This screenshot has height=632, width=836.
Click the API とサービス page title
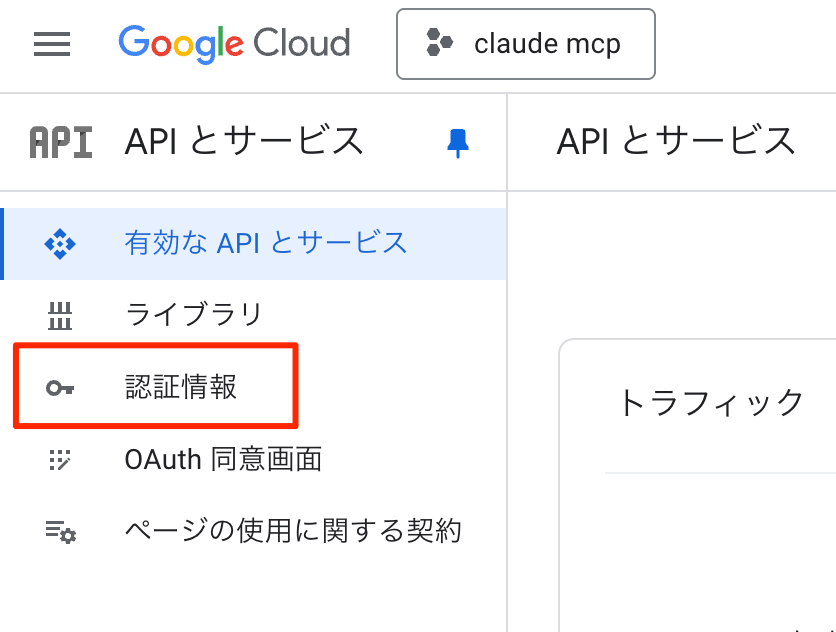coord(676,143)
